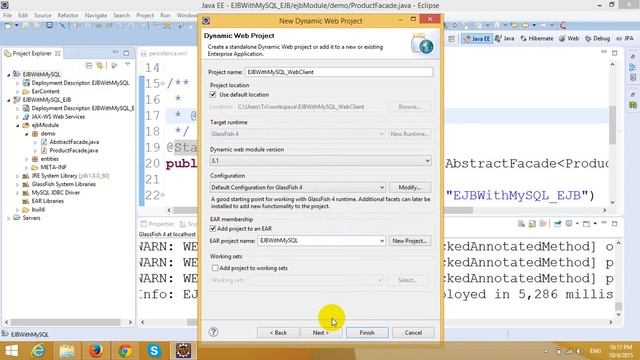This screenshot has height=360, width=640.
Task: Maximize the editor area
Action: [x=614, y=53]
